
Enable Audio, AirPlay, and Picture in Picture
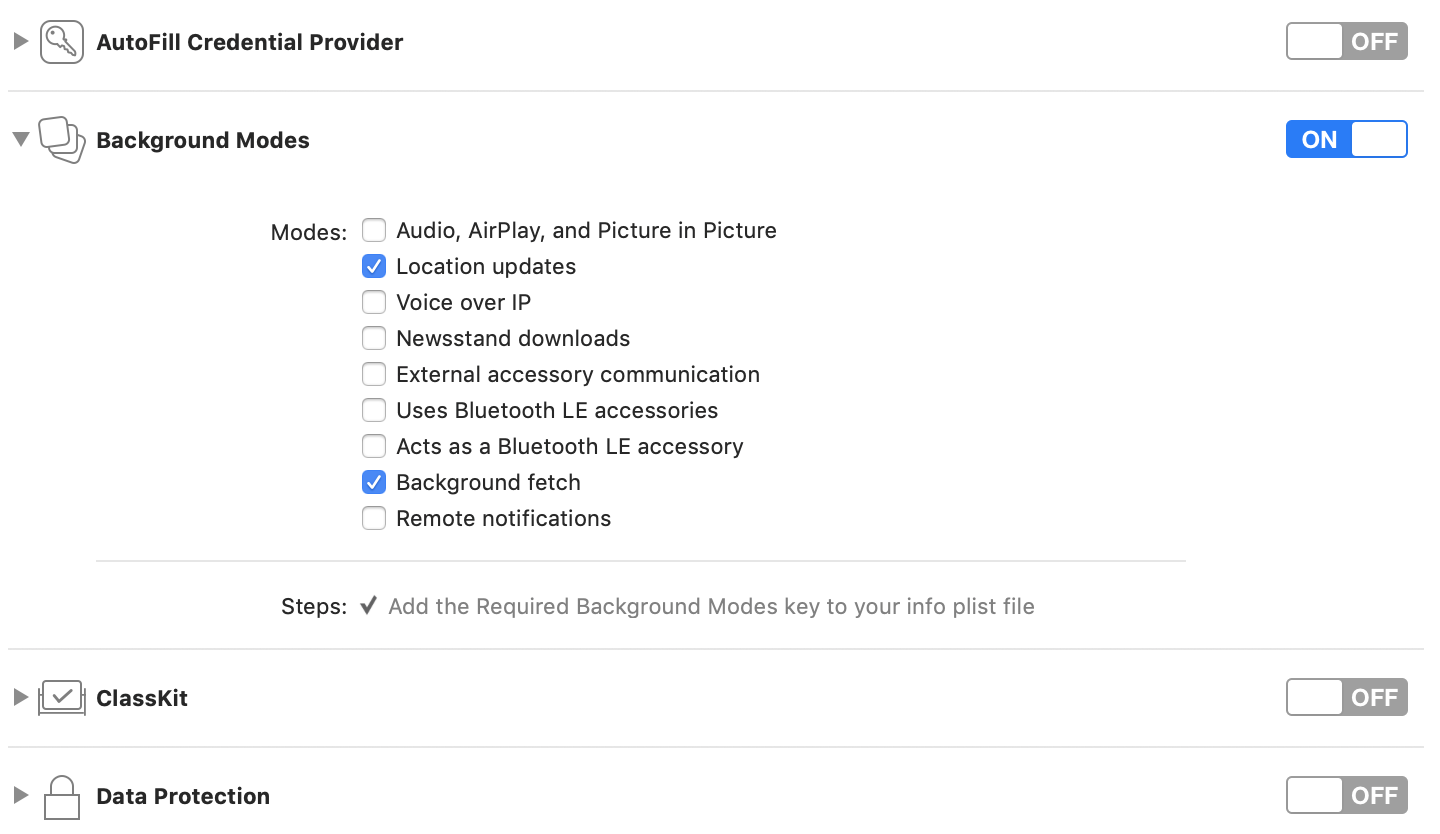[x=374, y=231]
